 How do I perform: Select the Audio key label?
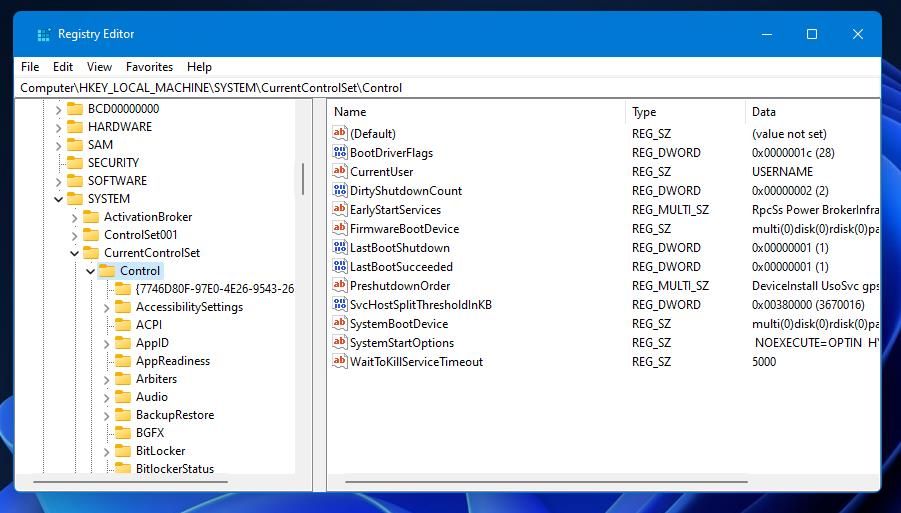pos(152,397)
